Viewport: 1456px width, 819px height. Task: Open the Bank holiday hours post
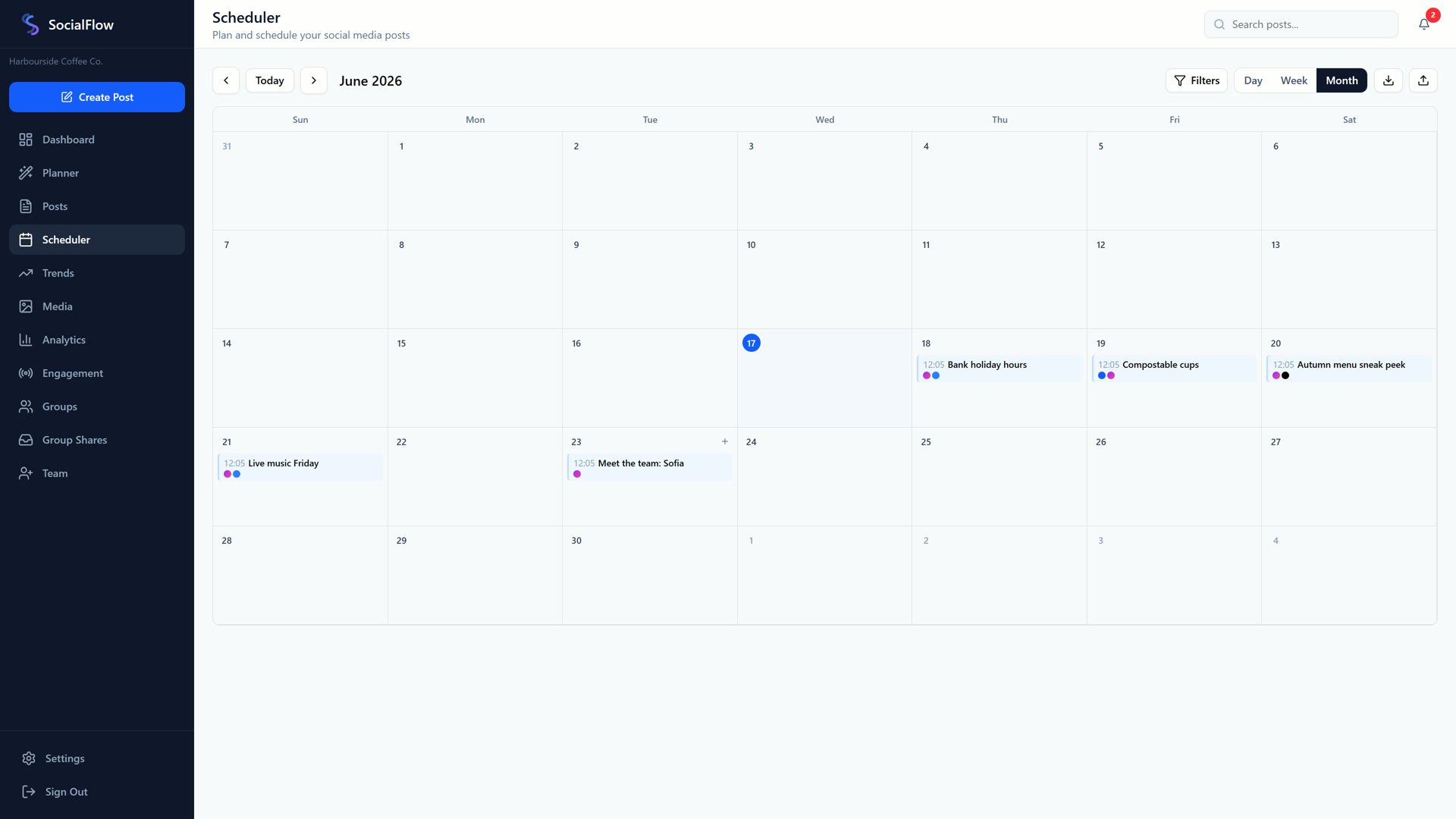999,369
